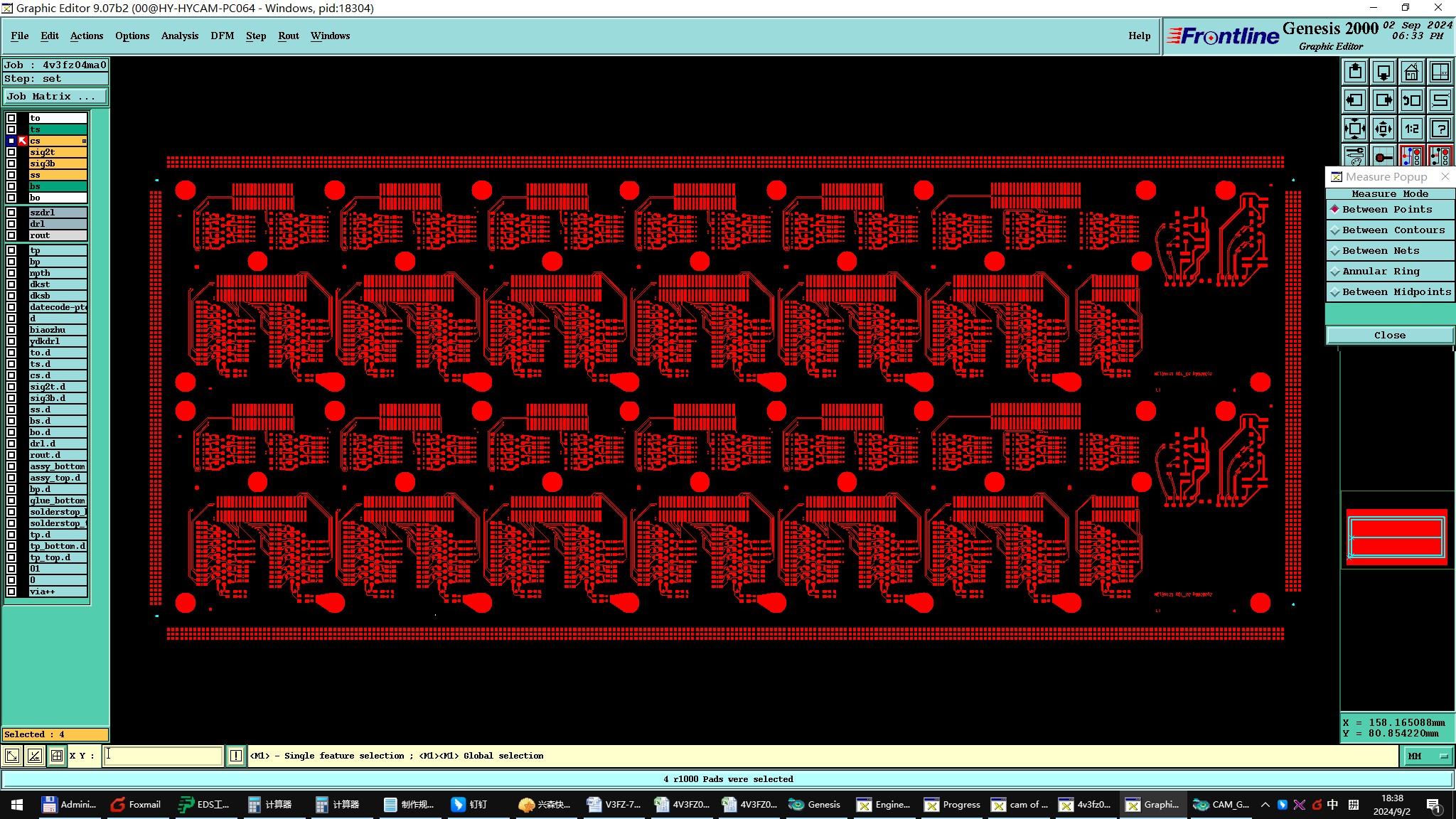The height and width of the screenshot is (819, 1456).
Task: Click the exclamation mark button near XY
Action: 236,756
